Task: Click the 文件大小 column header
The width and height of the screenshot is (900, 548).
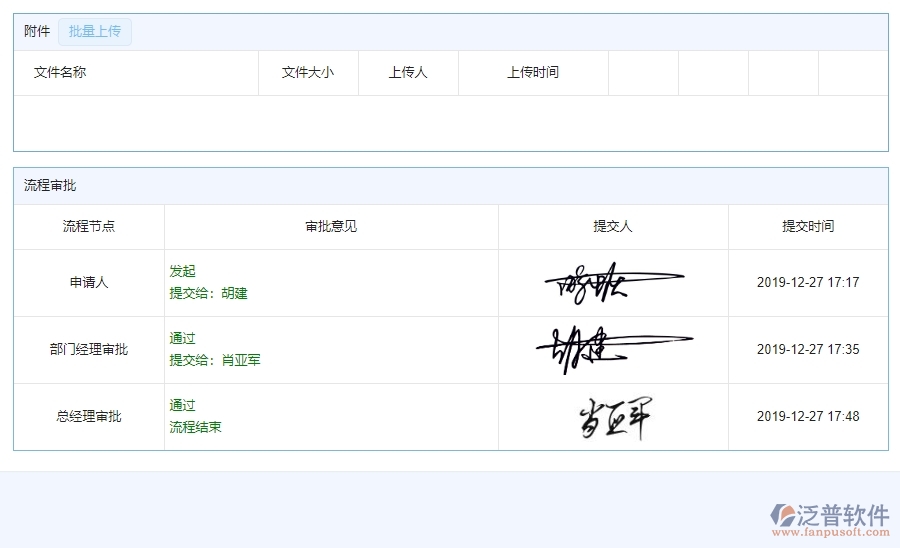Action: [308, 73]
